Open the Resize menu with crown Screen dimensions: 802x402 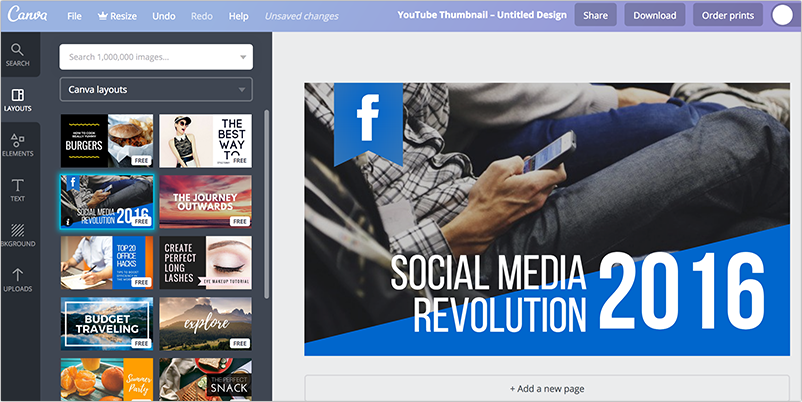(117, 16)
